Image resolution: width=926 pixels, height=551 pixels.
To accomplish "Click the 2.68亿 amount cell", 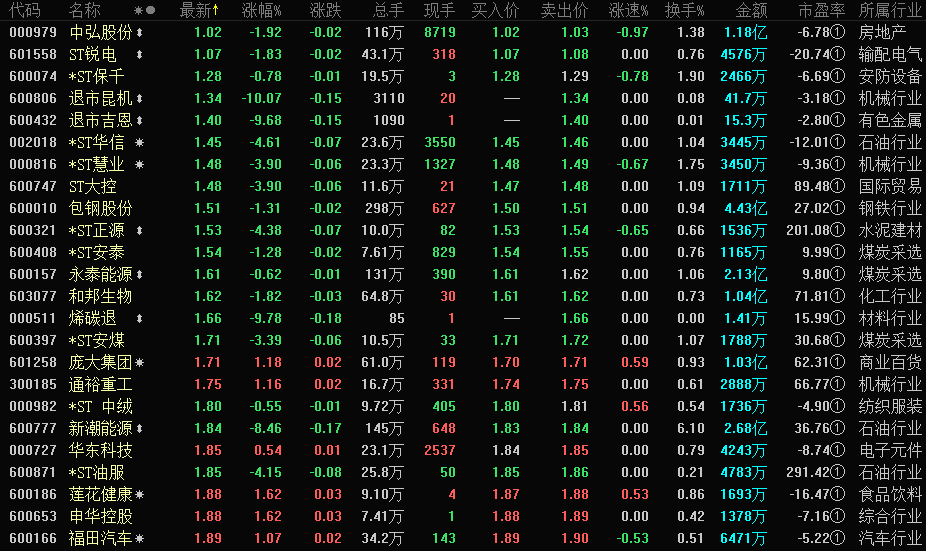I will coord(745,429).
